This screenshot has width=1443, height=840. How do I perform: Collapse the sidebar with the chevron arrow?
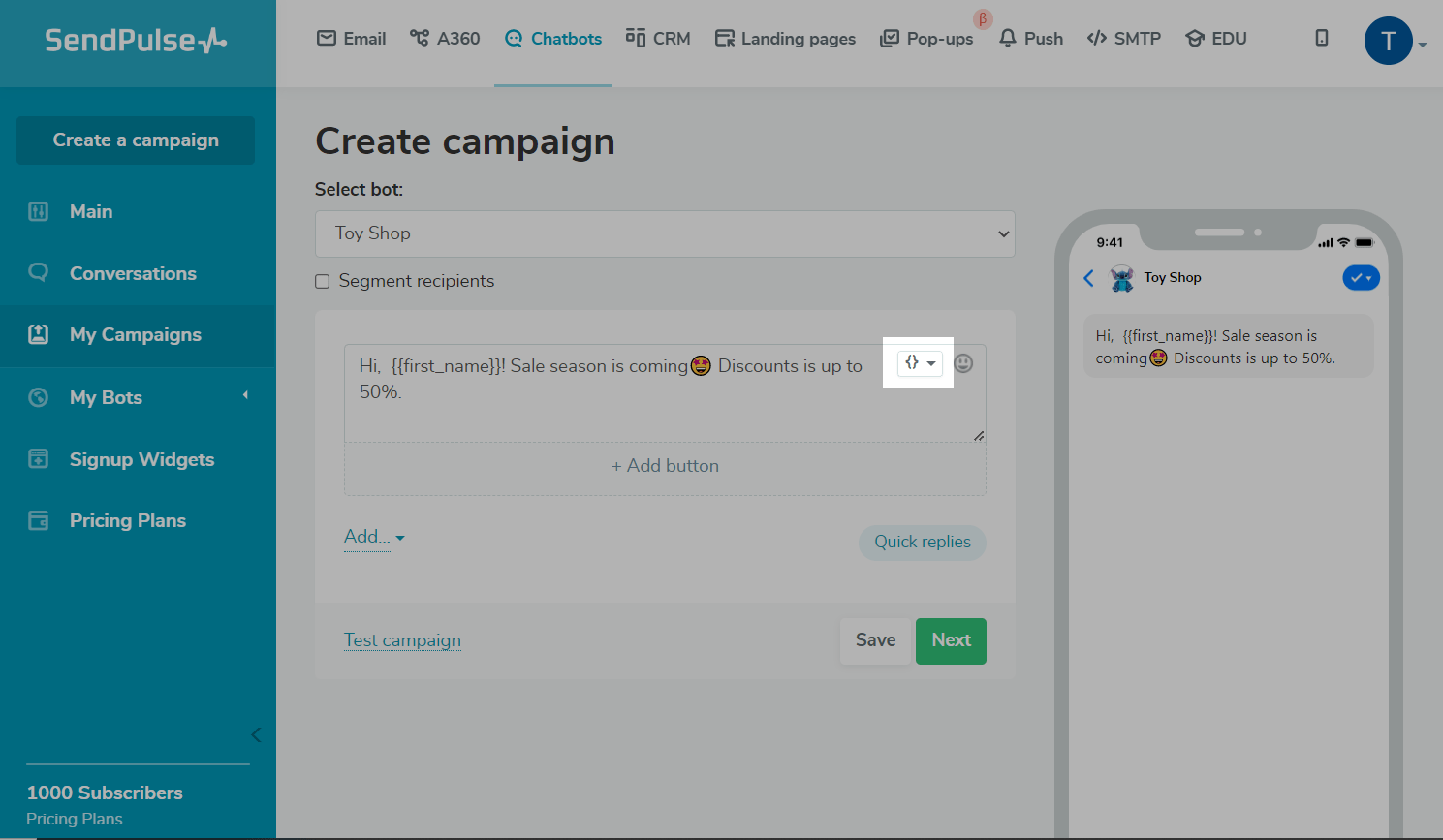256,734
